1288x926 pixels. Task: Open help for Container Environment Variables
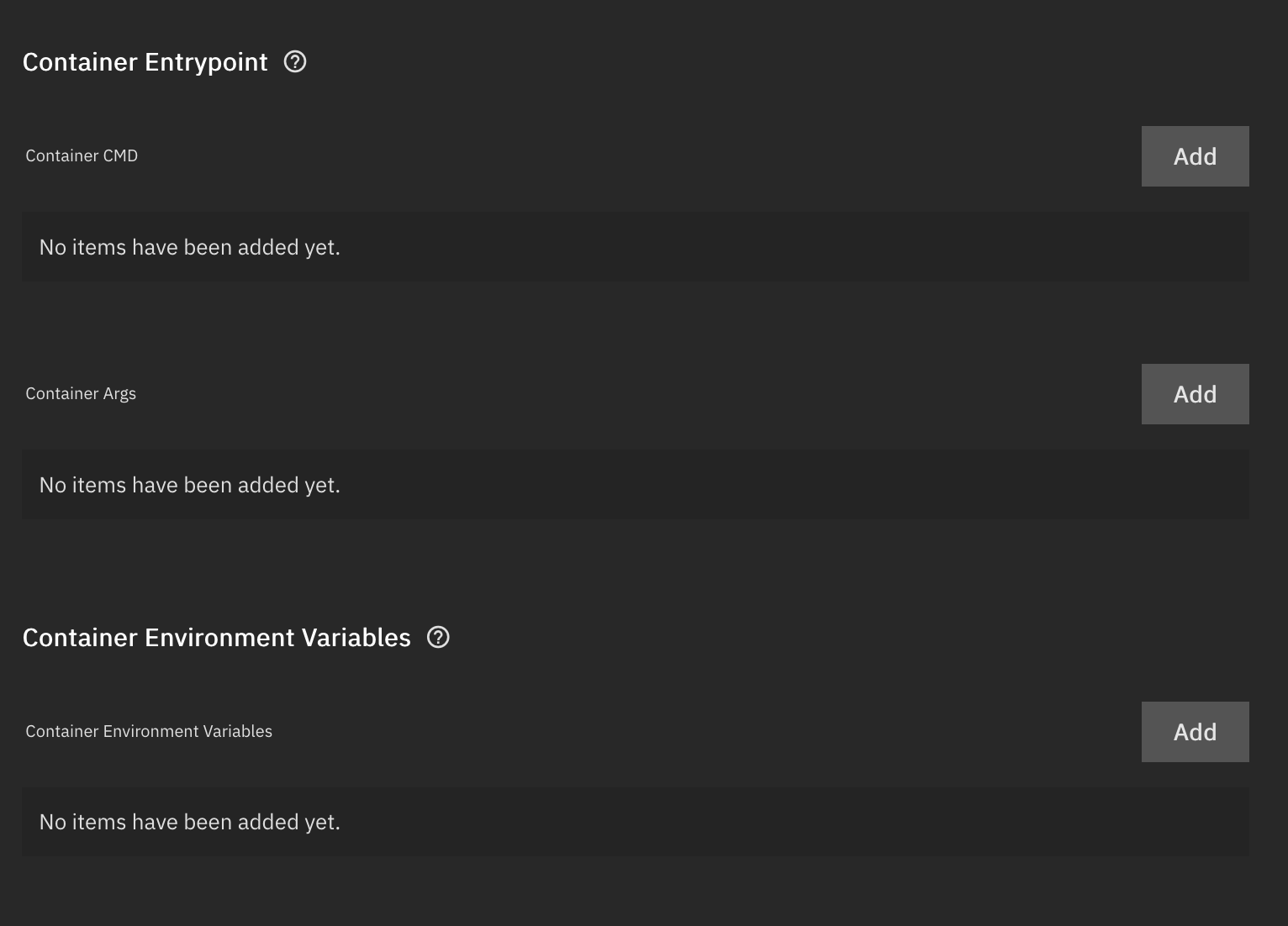[x=438, y=637]
